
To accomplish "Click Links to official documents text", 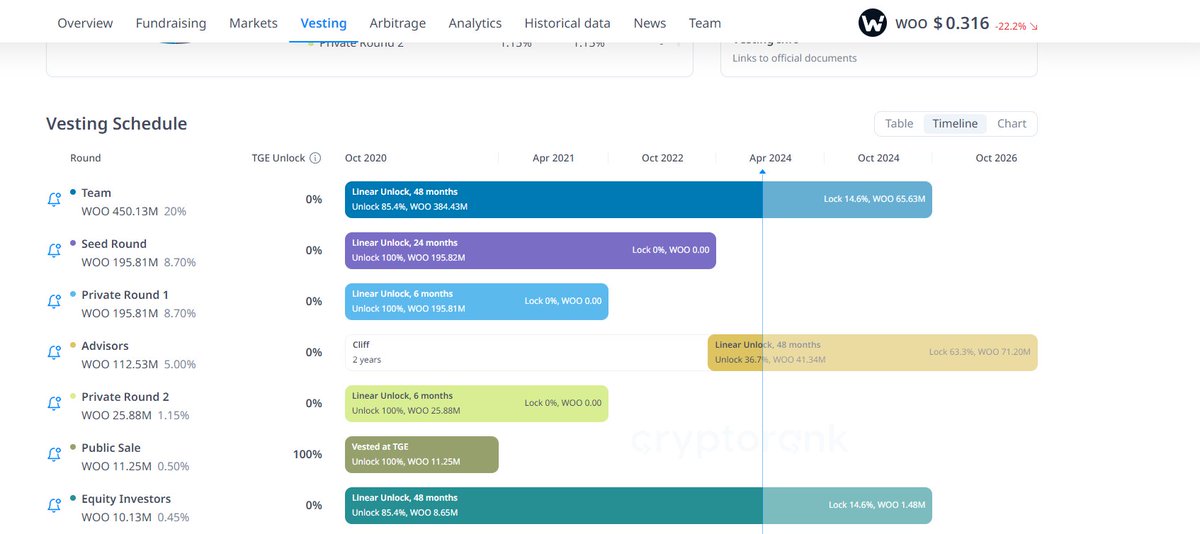I will point(795,58).
